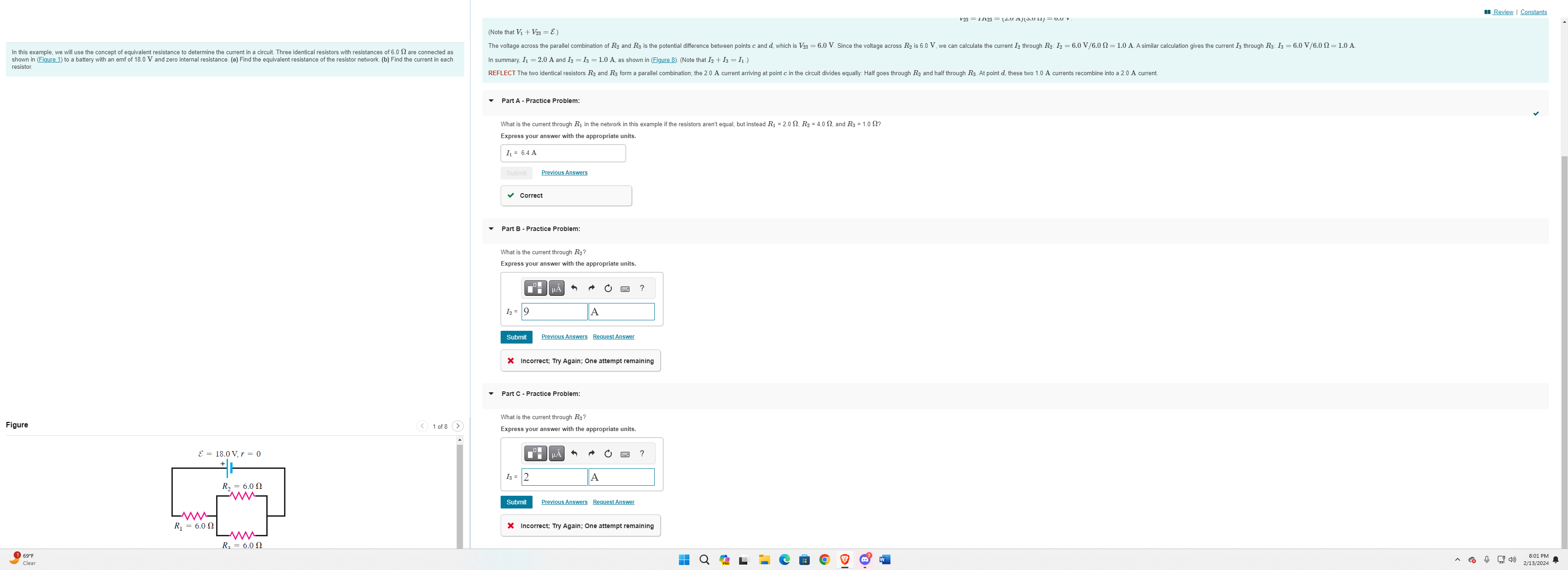Open the Constants link
This screenshot has width=1568, height=570.
[1533, 11]
